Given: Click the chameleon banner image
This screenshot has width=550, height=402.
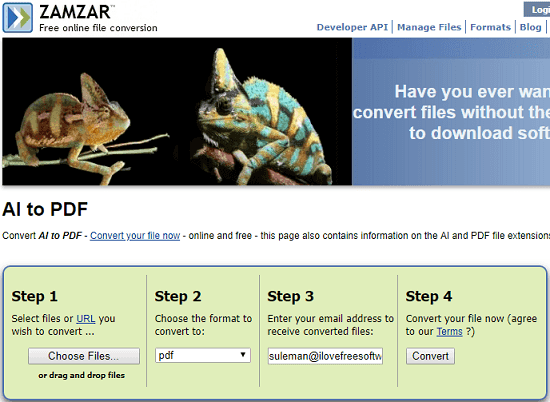Looking at the screenshot, I should coord(177,111).
